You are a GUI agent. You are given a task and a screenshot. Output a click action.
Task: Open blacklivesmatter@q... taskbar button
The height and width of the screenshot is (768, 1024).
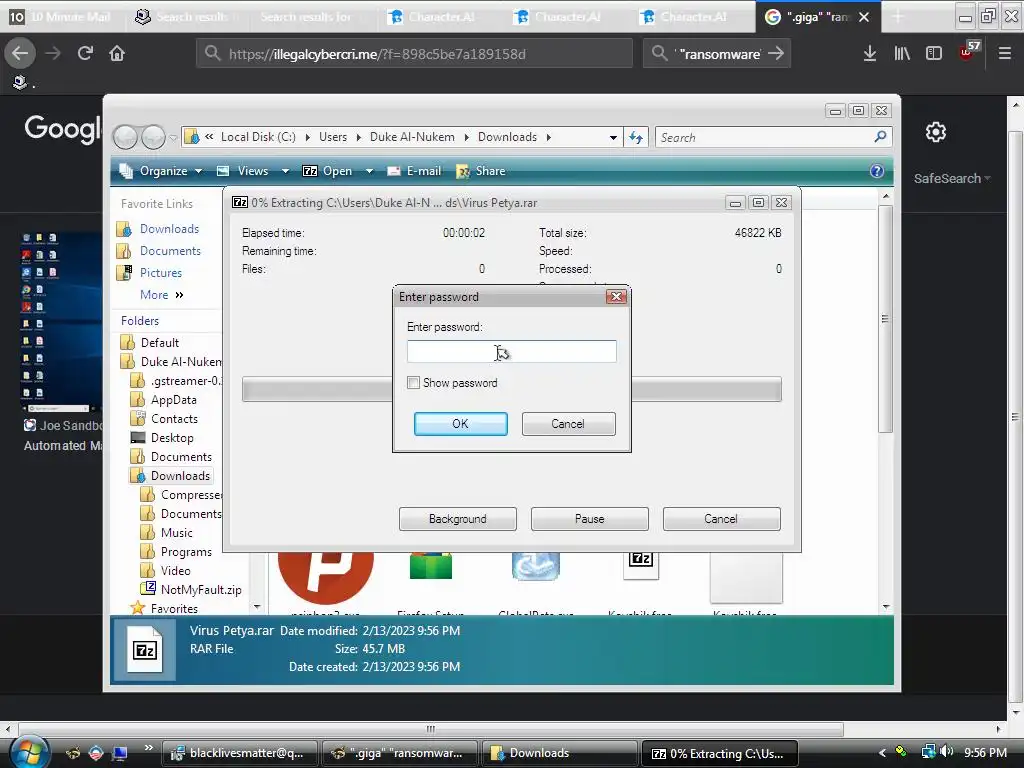239,753
